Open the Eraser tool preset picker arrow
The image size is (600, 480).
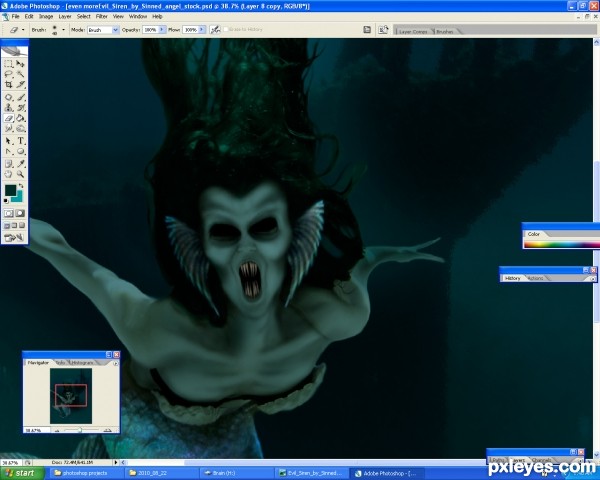click(23, 29)
